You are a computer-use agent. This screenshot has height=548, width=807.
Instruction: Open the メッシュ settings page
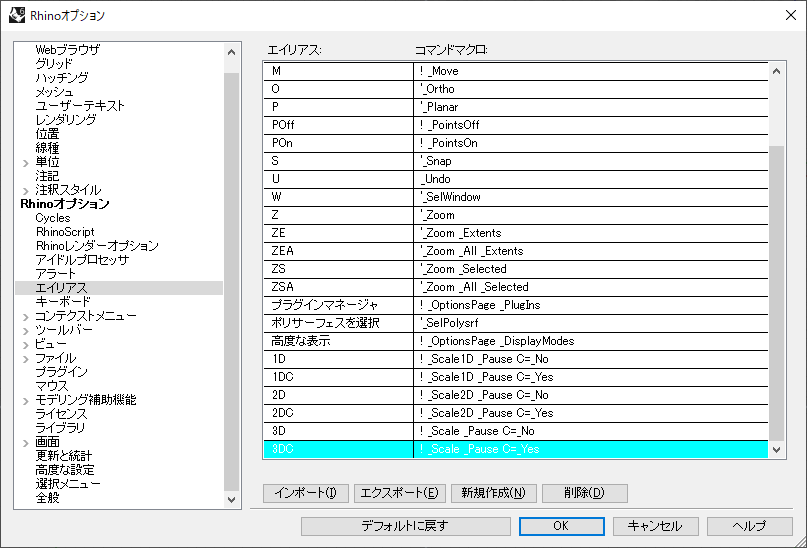(x=54, y=92)
